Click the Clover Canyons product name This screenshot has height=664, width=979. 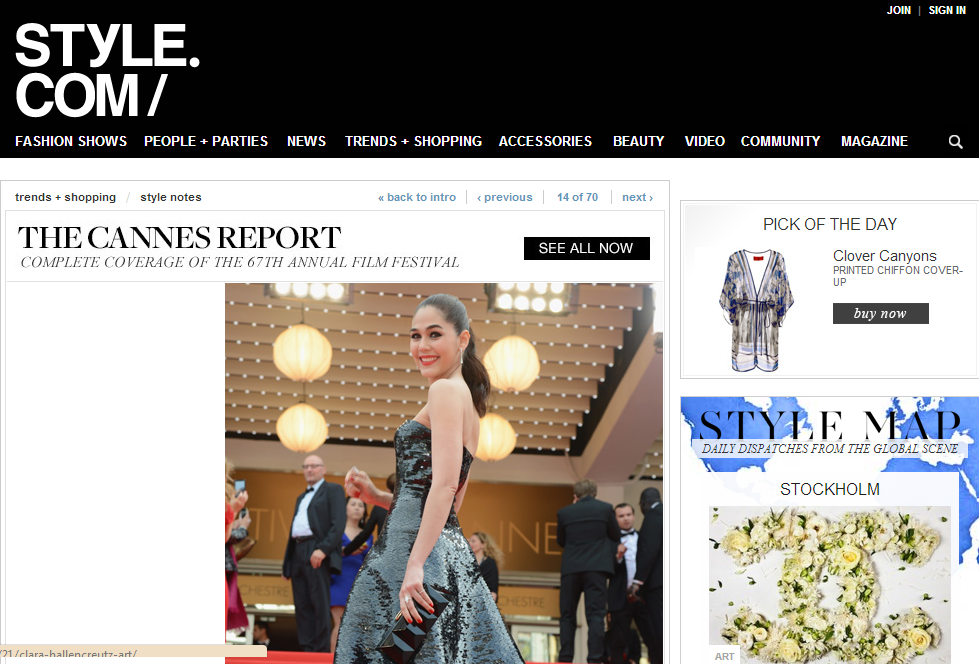pyautogui.click(x=885, y=256)
